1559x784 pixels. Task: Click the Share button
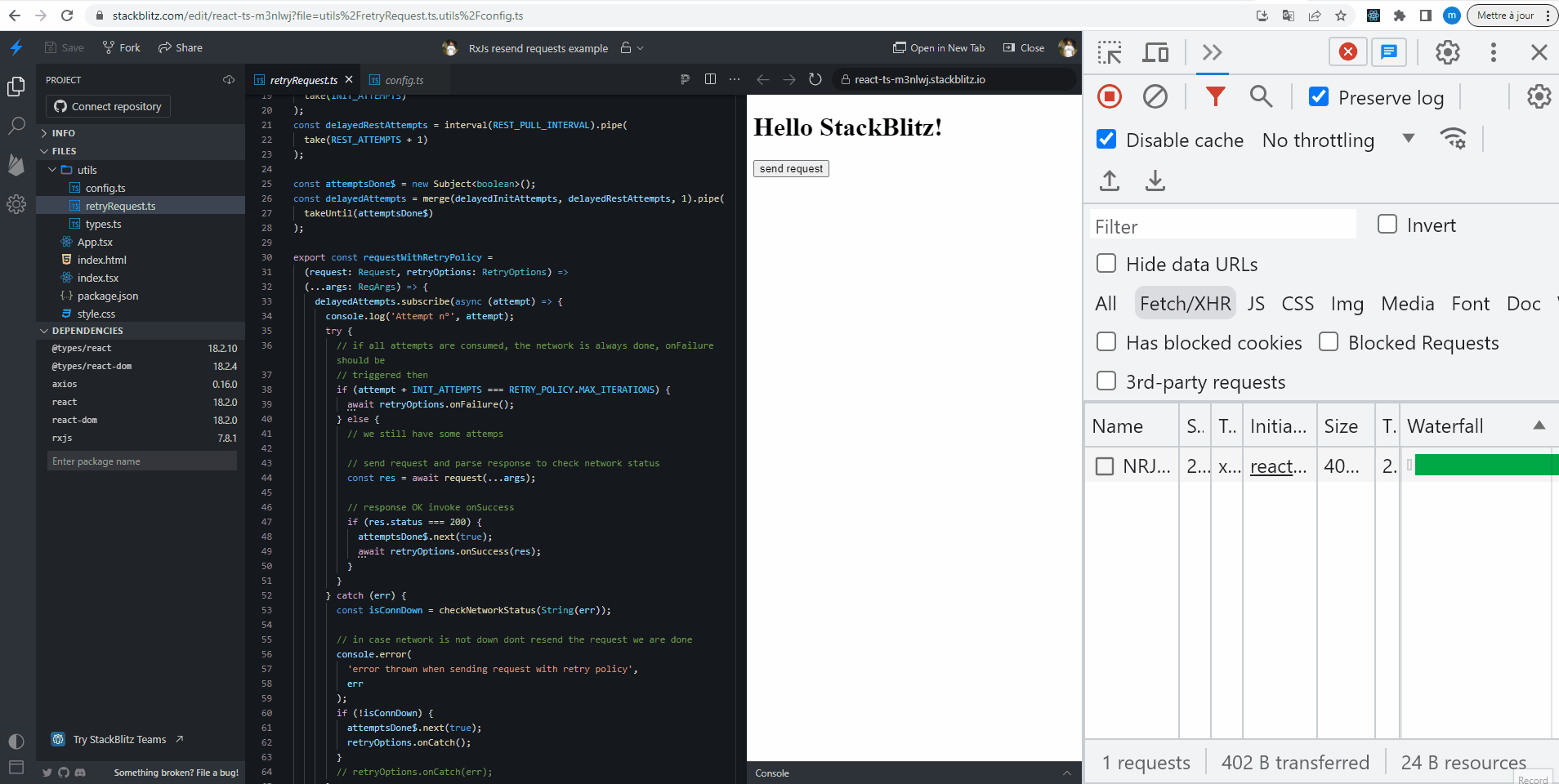[x=181, y=48]
